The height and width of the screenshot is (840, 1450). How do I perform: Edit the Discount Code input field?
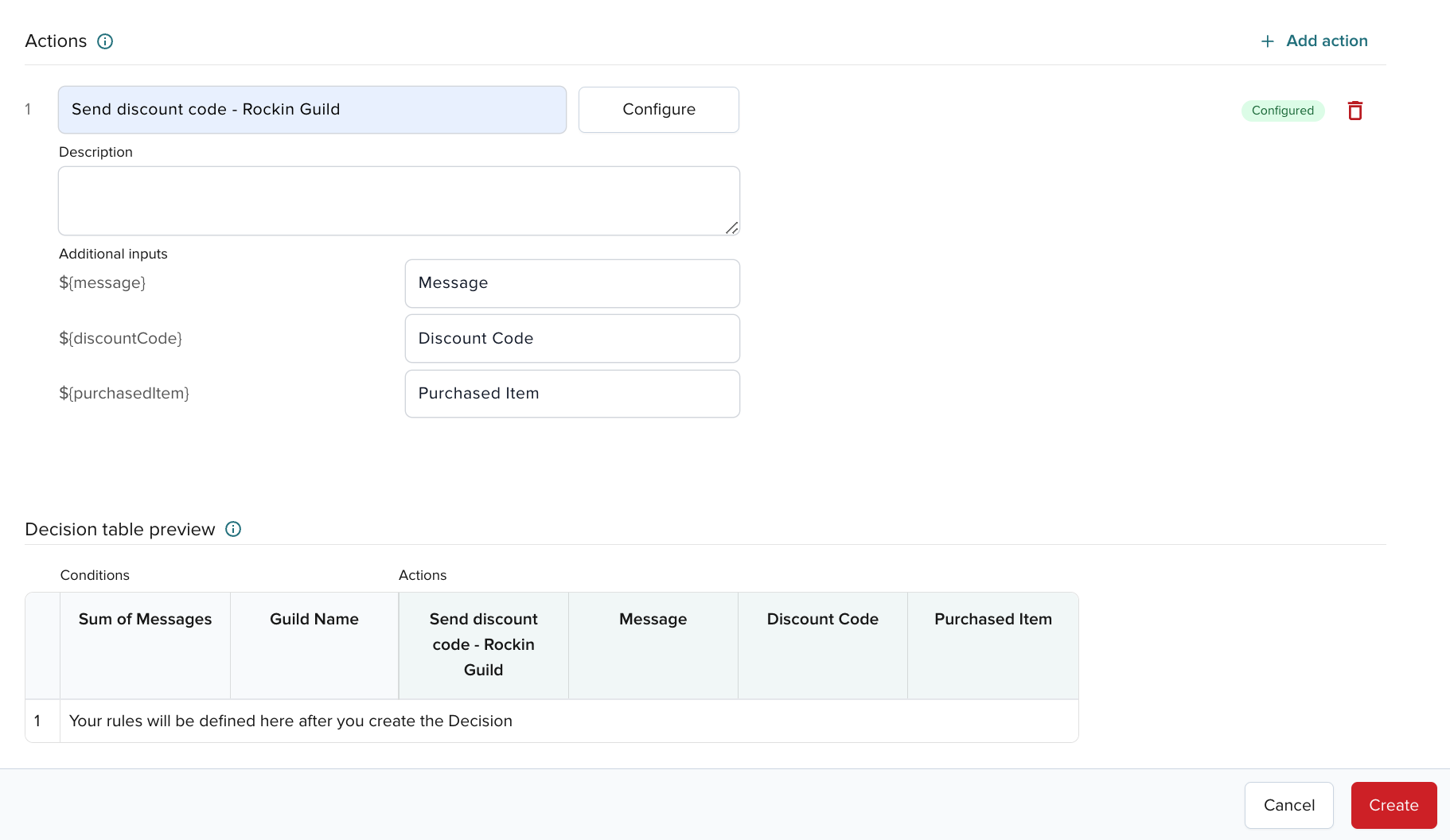click(571, 339)
